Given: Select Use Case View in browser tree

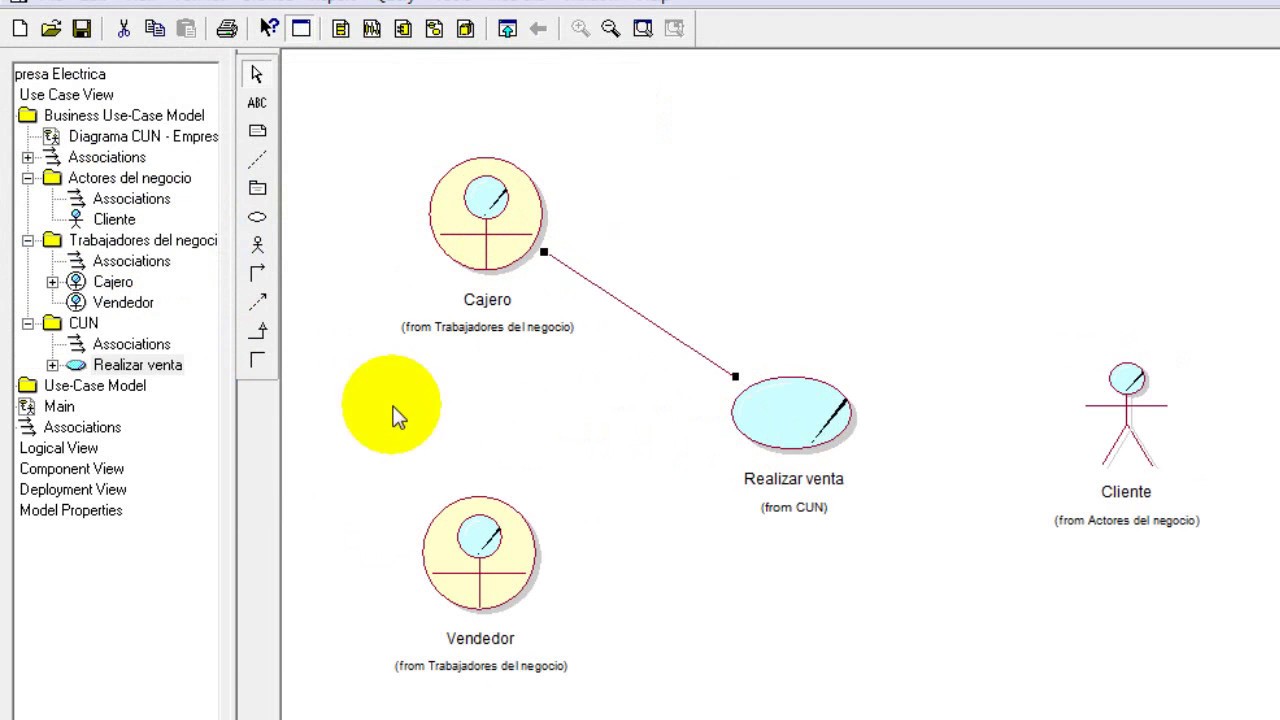Looking at the screenshot, I should point(67,94).
